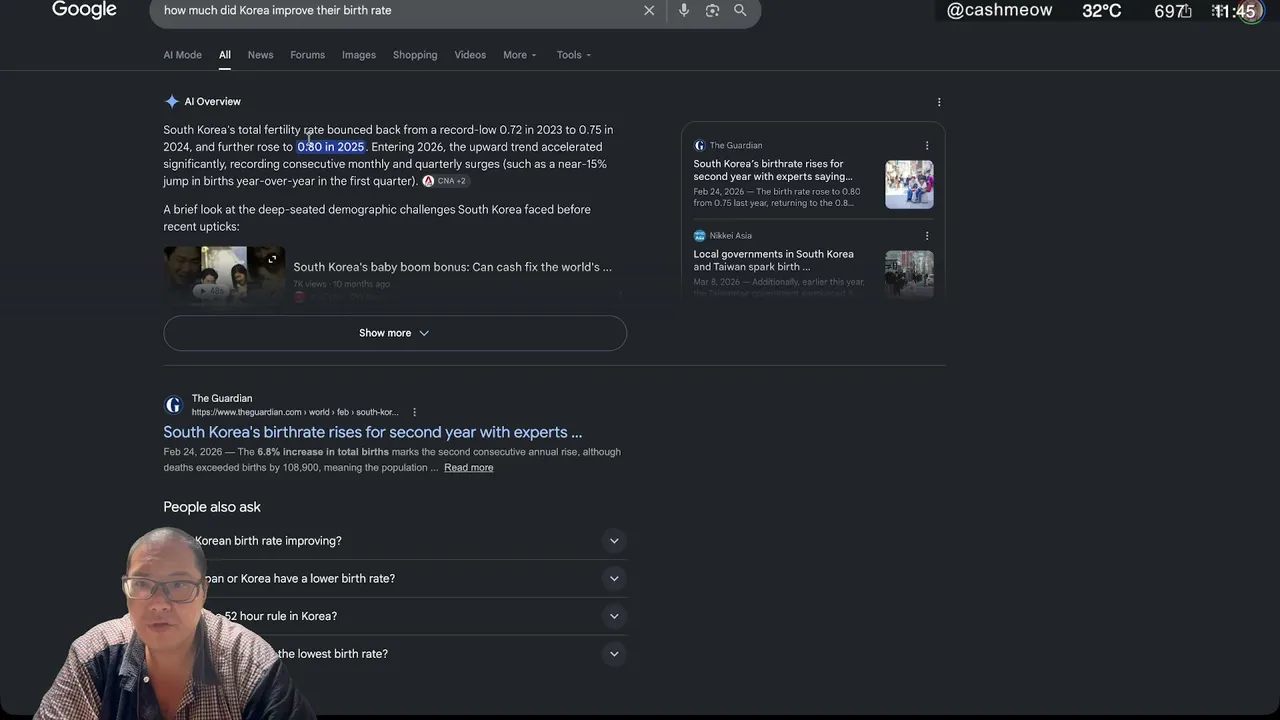The width and height of the screenshot is (1280, 720).
Task: Click the Nikkei Asia favicon on the source card
Action: [x=700, y=236]
